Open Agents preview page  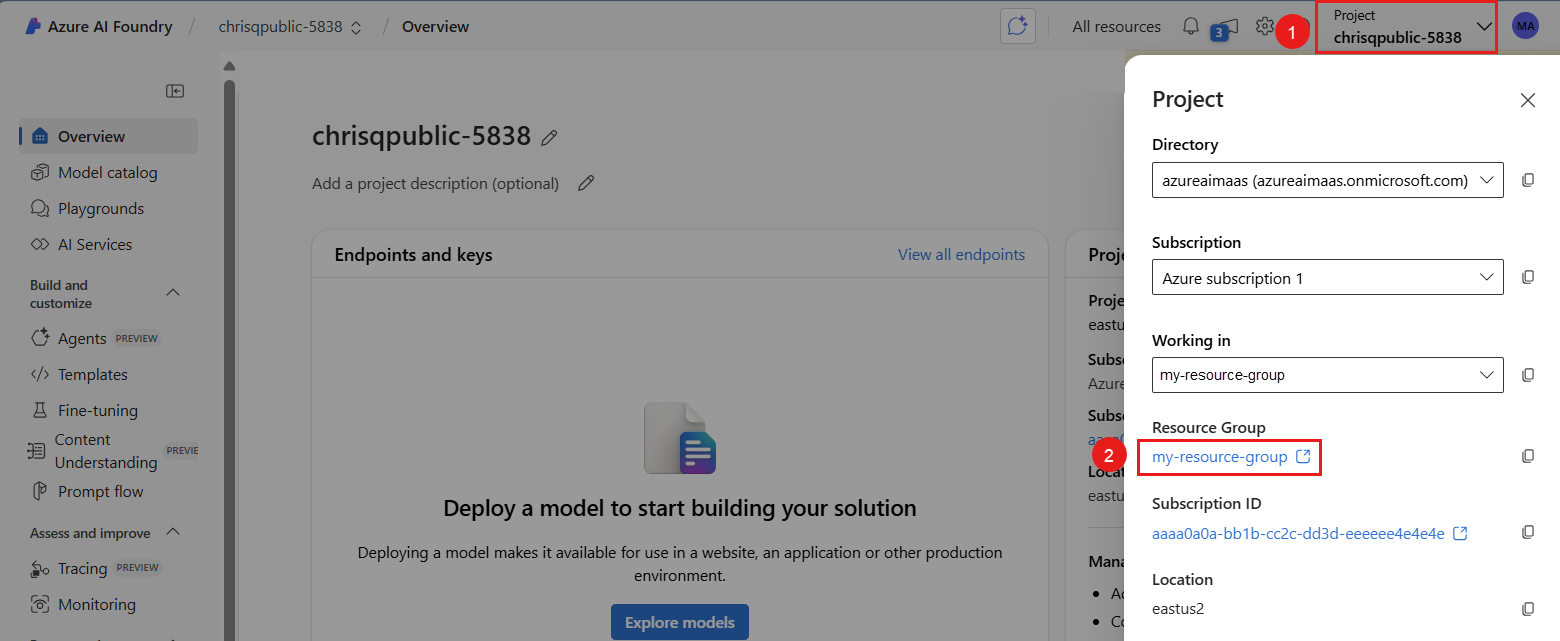108,338
